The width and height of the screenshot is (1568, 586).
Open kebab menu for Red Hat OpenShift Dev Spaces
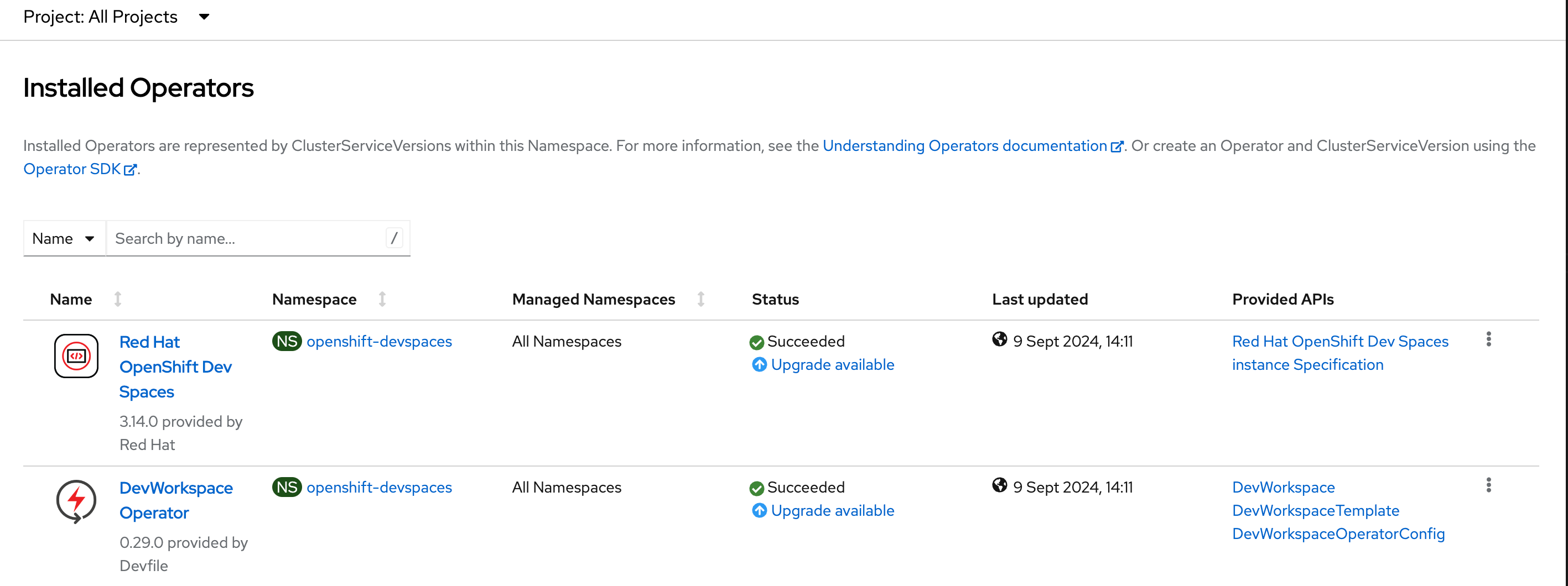click(1488, 339)
